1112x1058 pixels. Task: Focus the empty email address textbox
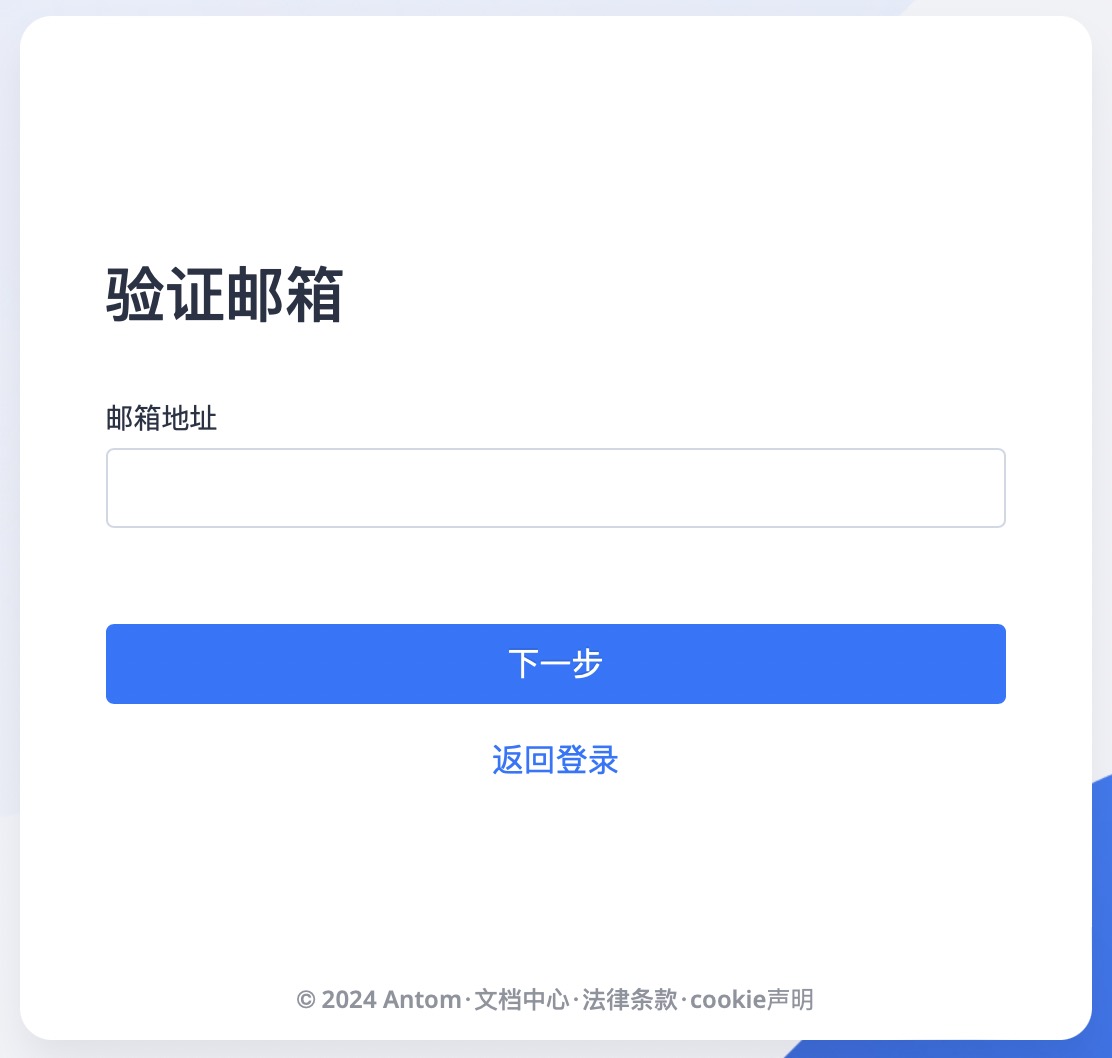click(x=555, y=488)
